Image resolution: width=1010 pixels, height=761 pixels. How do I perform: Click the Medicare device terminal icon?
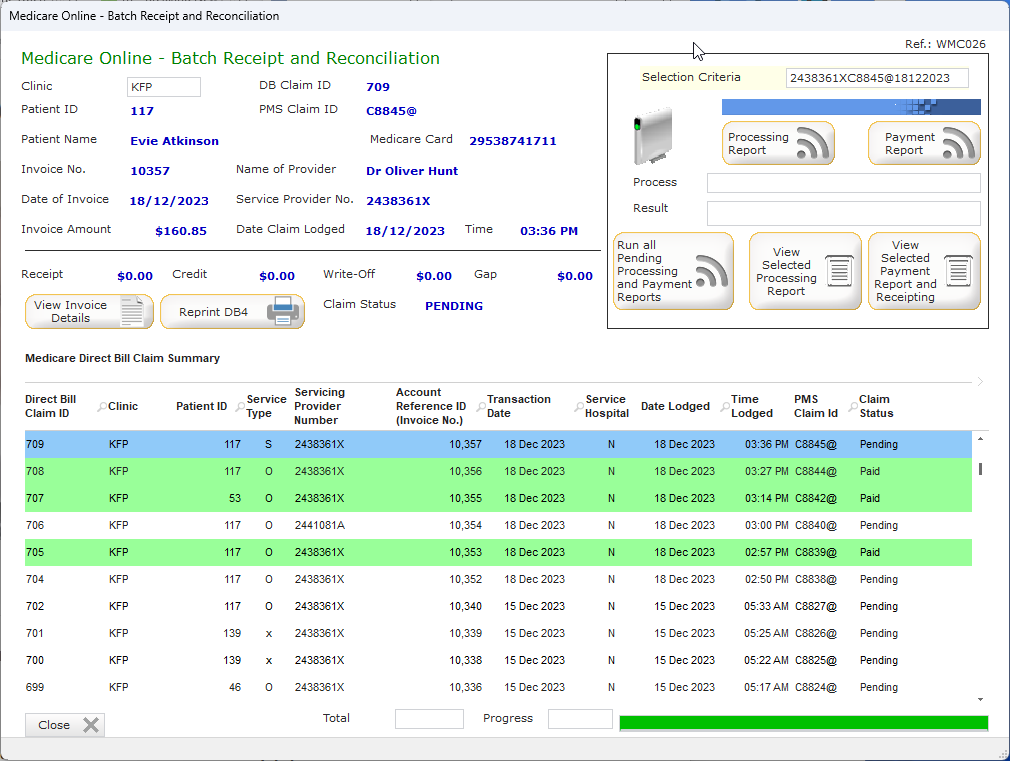coord(653,137)
